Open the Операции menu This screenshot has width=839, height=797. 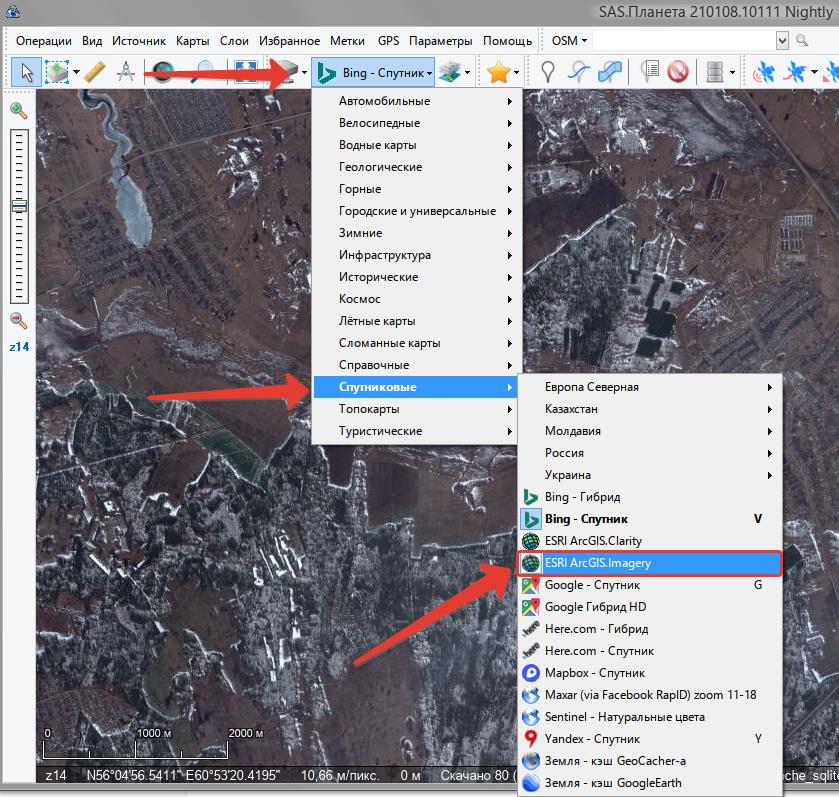43,41
